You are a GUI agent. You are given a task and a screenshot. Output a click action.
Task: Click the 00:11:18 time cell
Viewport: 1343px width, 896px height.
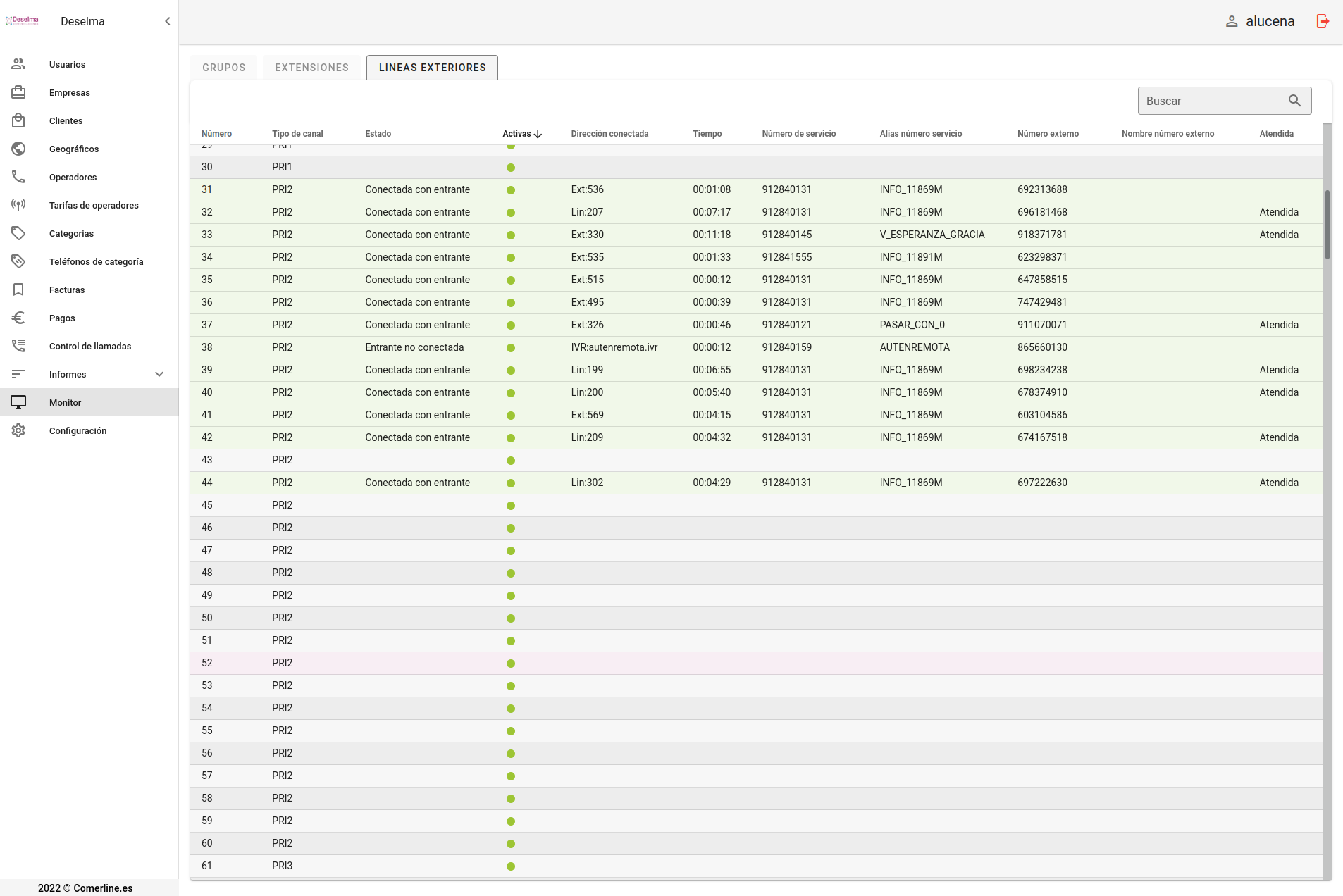click(x=712, y=235)
